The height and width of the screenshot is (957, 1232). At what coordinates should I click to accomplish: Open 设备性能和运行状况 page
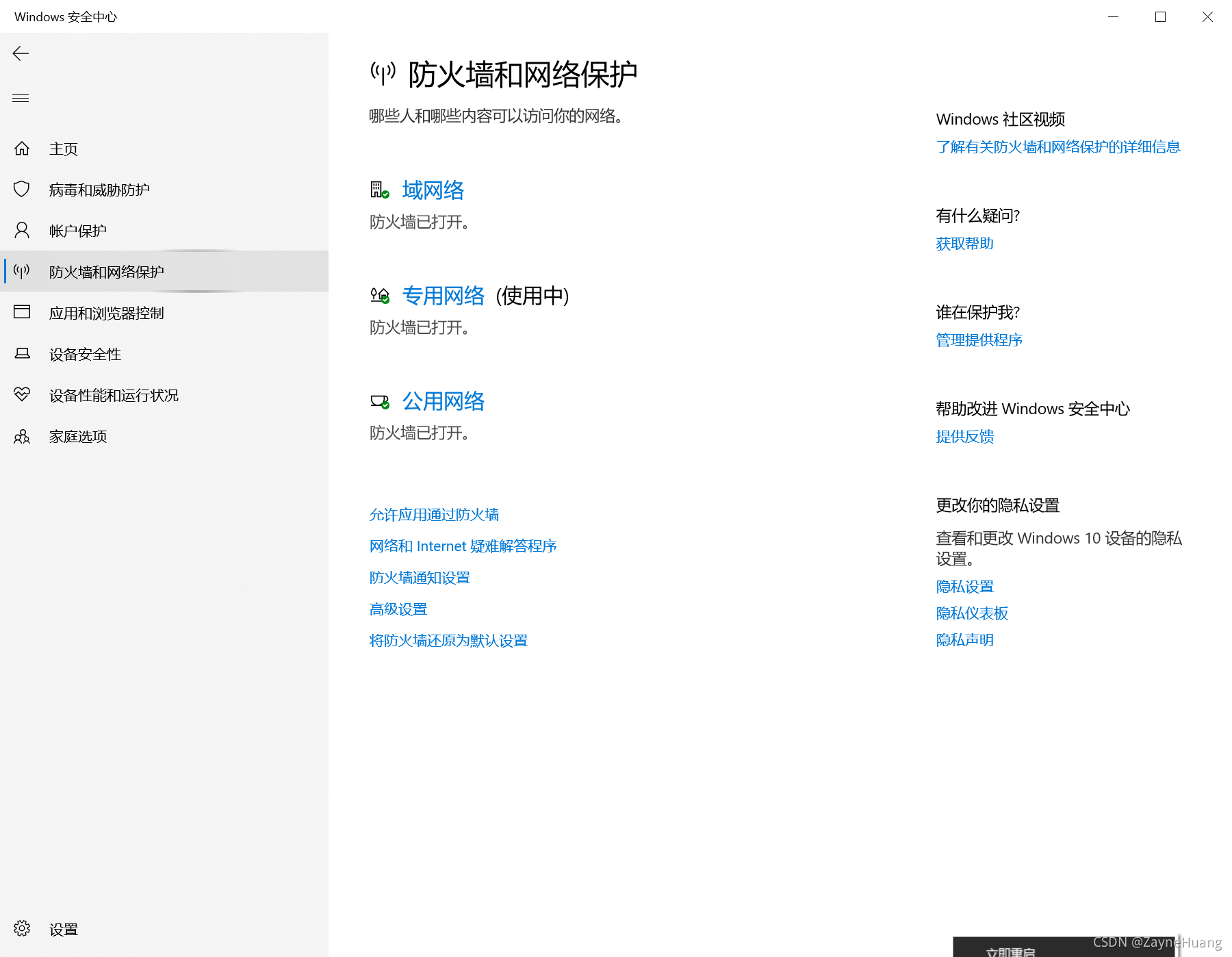click(164, 395)
